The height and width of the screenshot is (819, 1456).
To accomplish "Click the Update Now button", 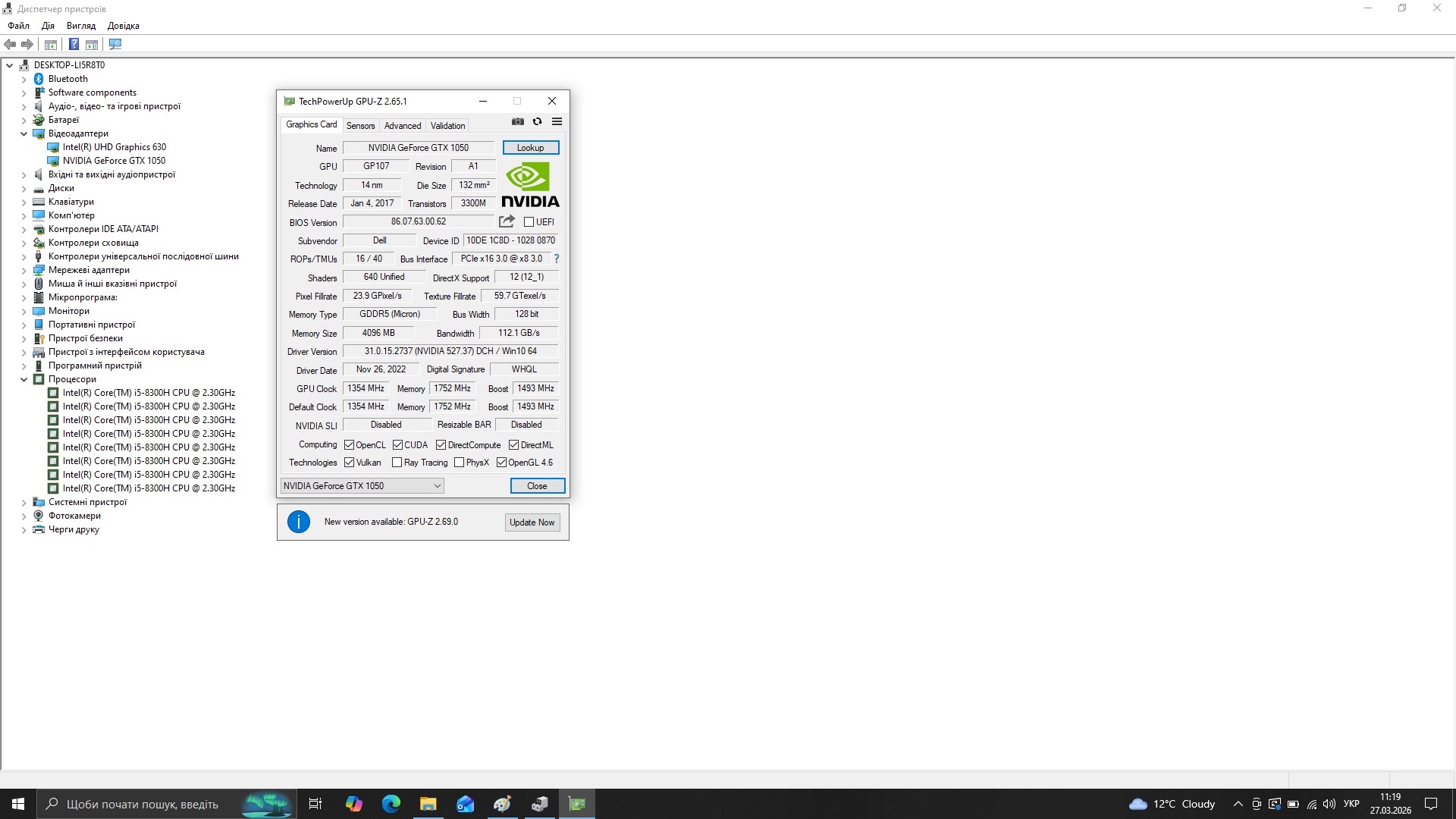I will 532,522.
